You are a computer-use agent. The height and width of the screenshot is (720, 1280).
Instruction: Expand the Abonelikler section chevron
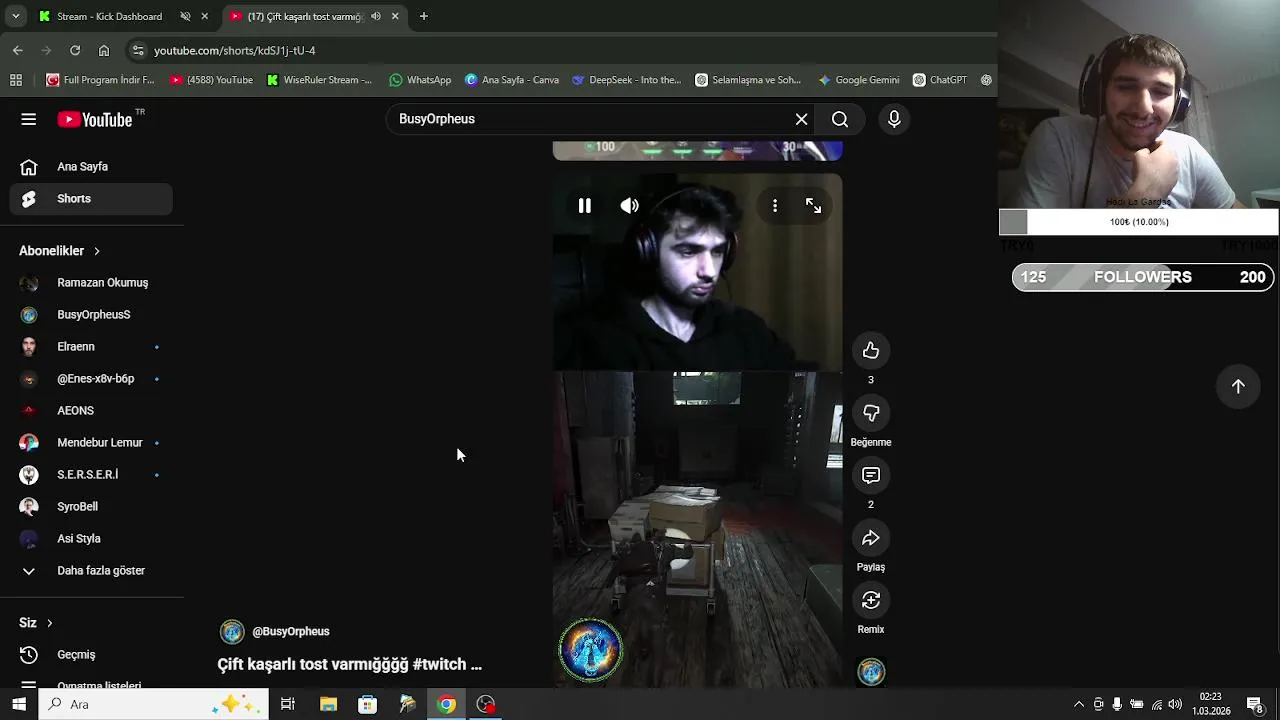tap(97, 251)
